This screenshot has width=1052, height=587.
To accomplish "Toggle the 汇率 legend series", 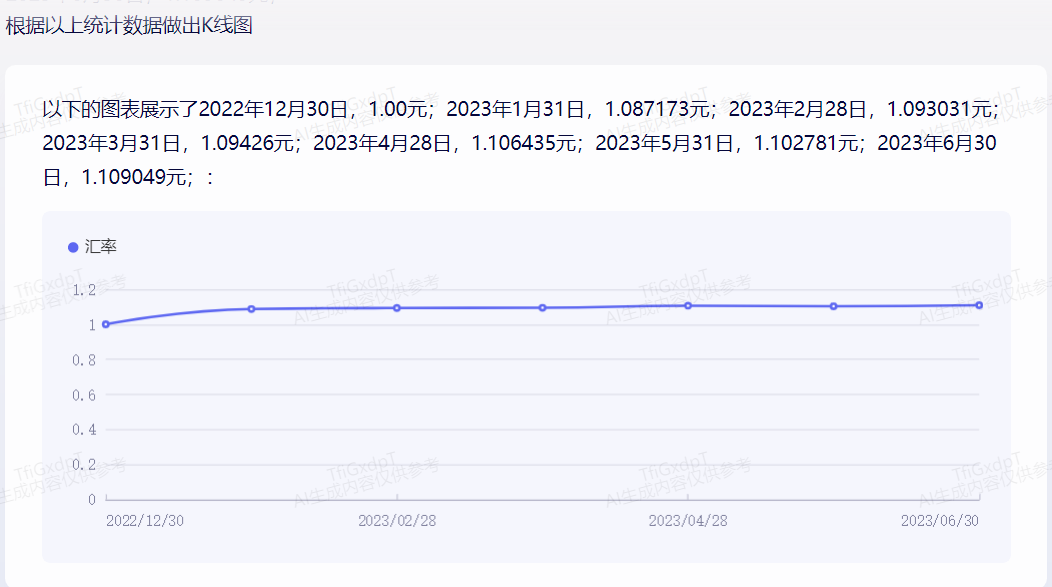I will pyautogui.click(x=93, y=247).
